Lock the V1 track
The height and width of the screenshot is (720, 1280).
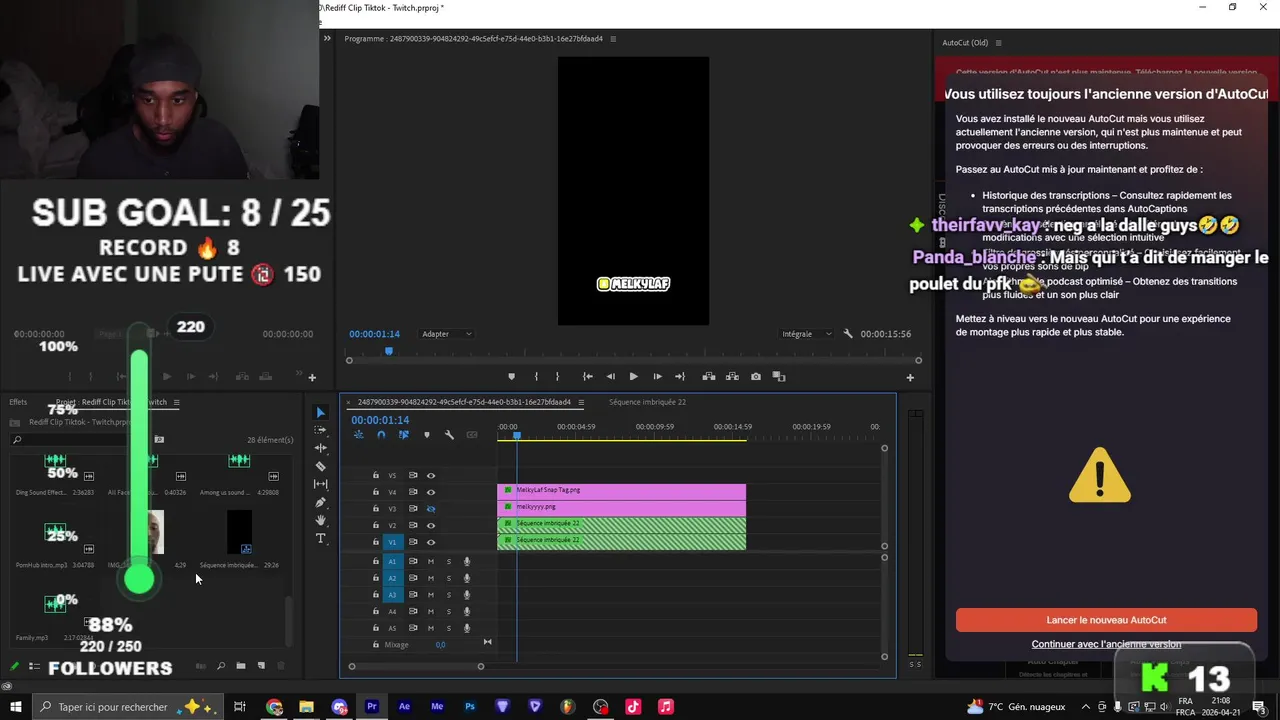click(x=376, y=542)
